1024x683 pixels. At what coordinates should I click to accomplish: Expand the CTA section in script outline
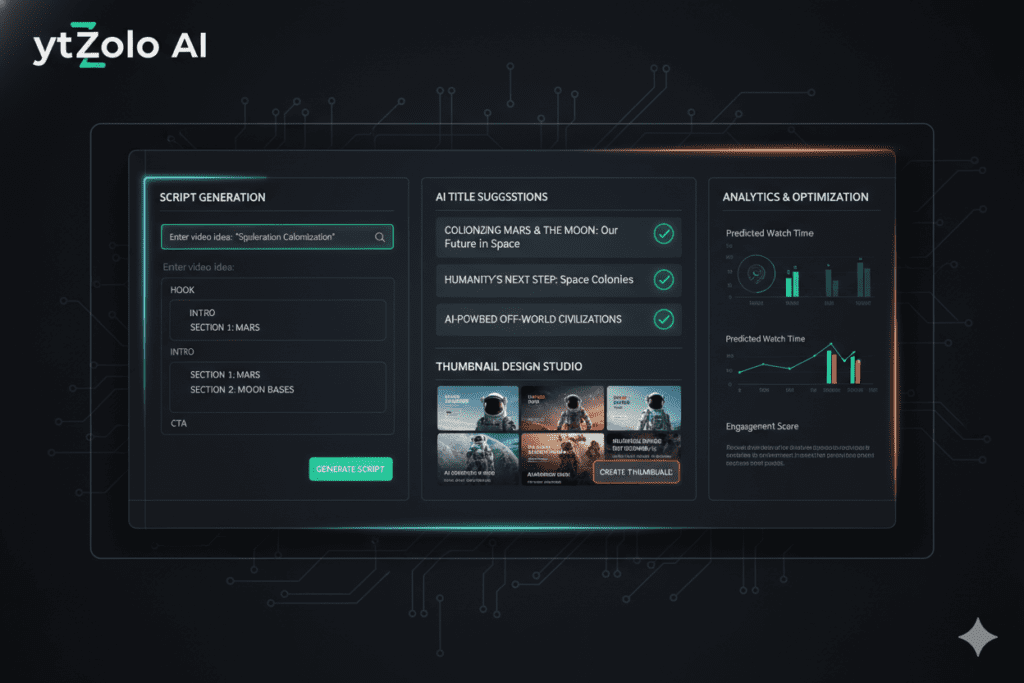[x=179, y=423]
